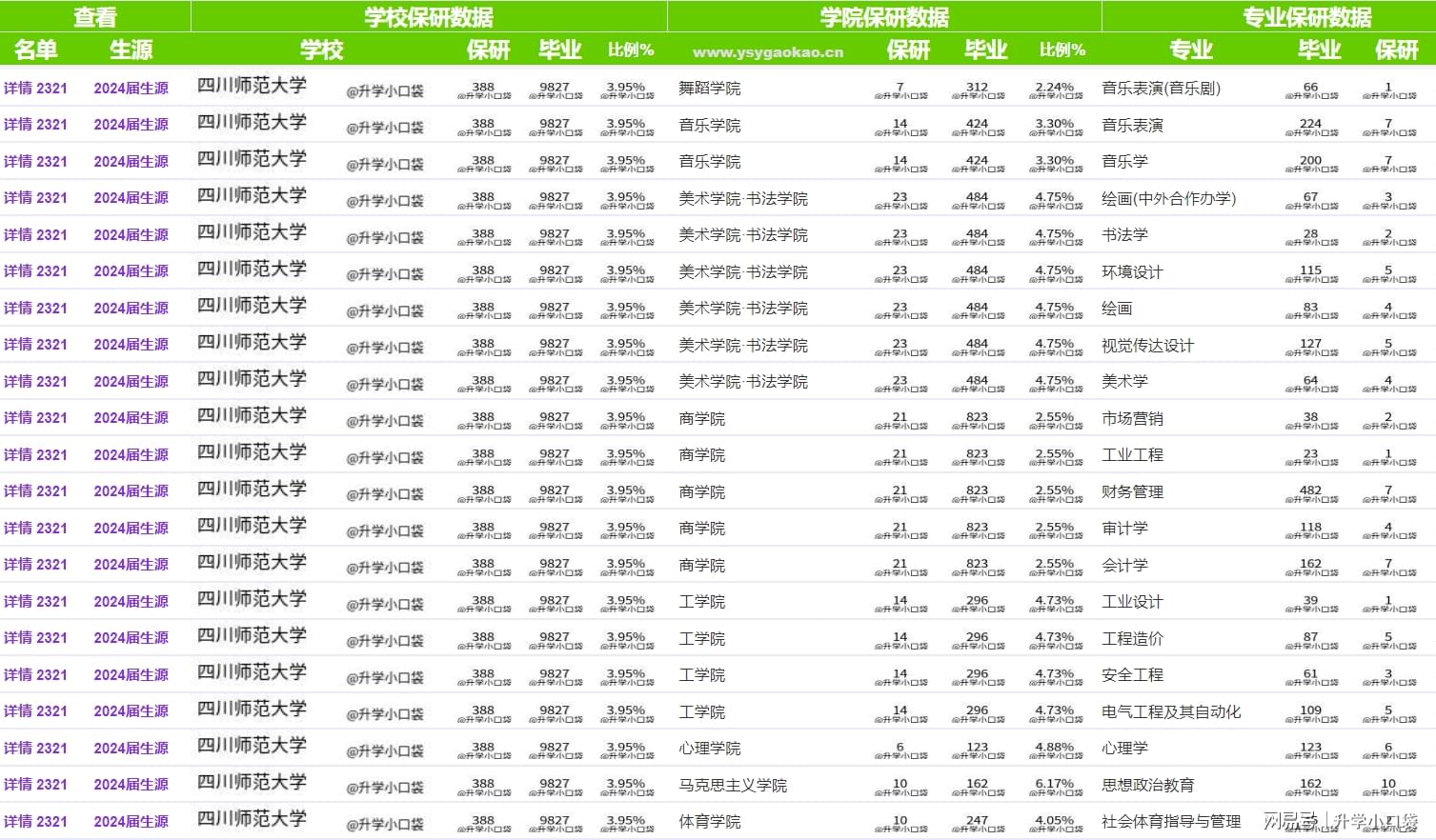The width and height of the screenshot is (1436, 840).
Task: Click 美术学院·书法学院 in the 美术学 row
Action: click(743, 382)
